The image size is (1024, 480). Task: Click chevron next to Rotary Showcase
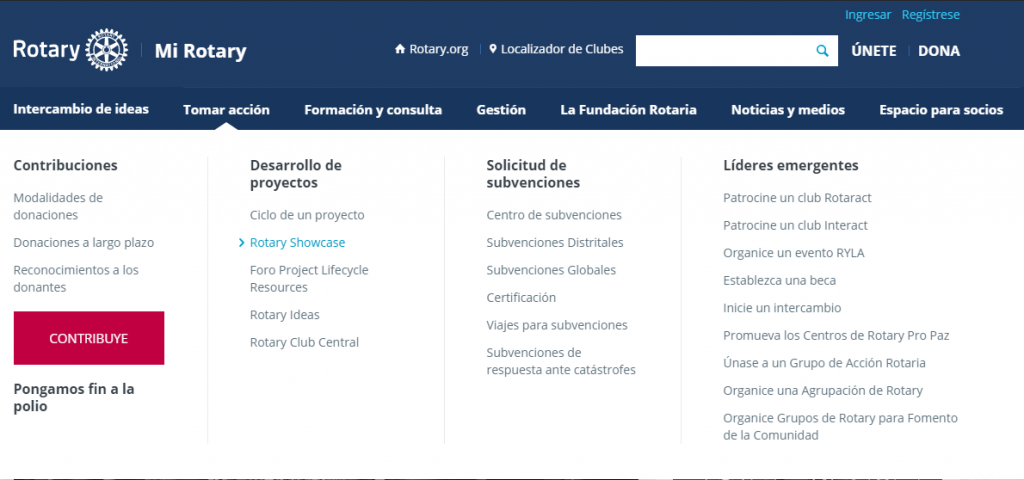tap(242, 243)
